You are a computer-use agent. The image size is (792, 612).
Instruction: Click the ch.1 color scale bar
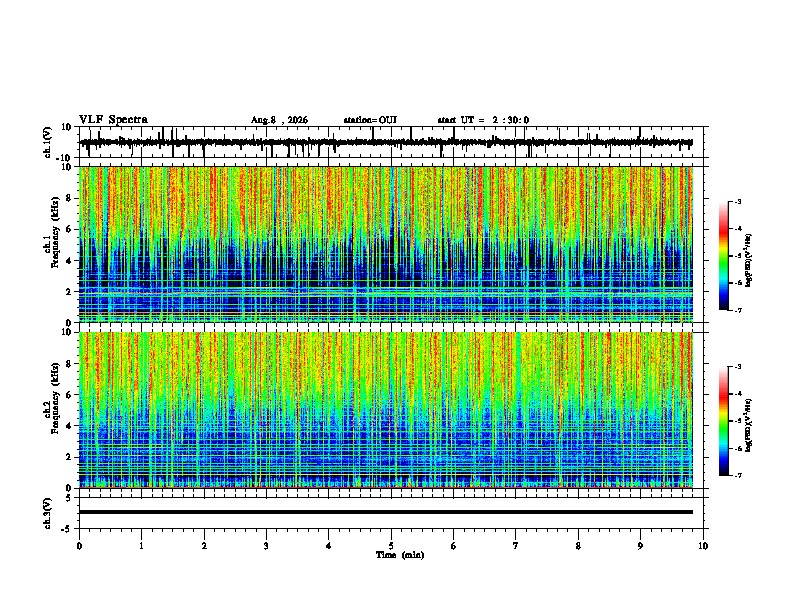click(x=724, y=256)
